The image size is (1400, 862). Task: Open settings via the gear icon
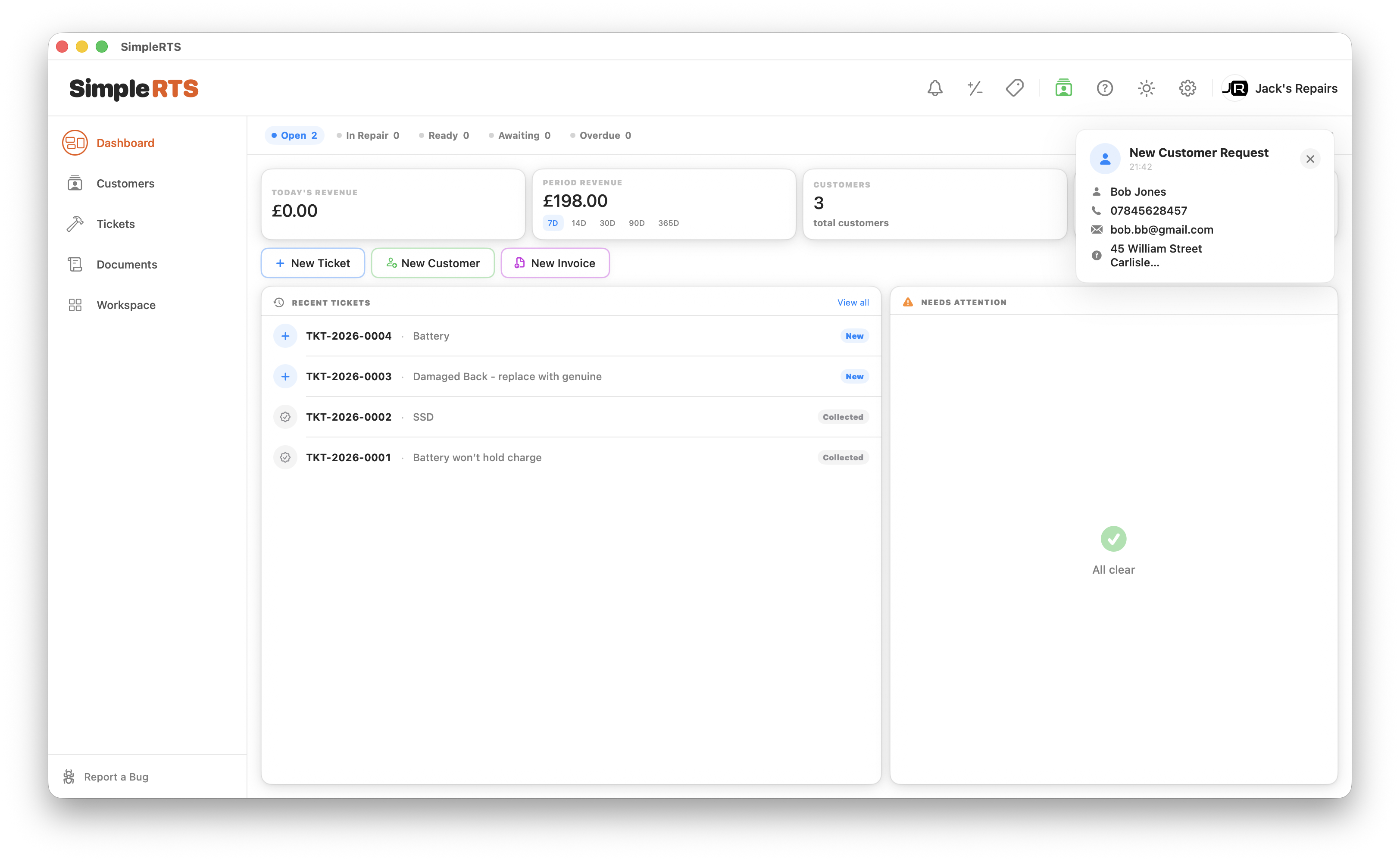(1187, 88)
